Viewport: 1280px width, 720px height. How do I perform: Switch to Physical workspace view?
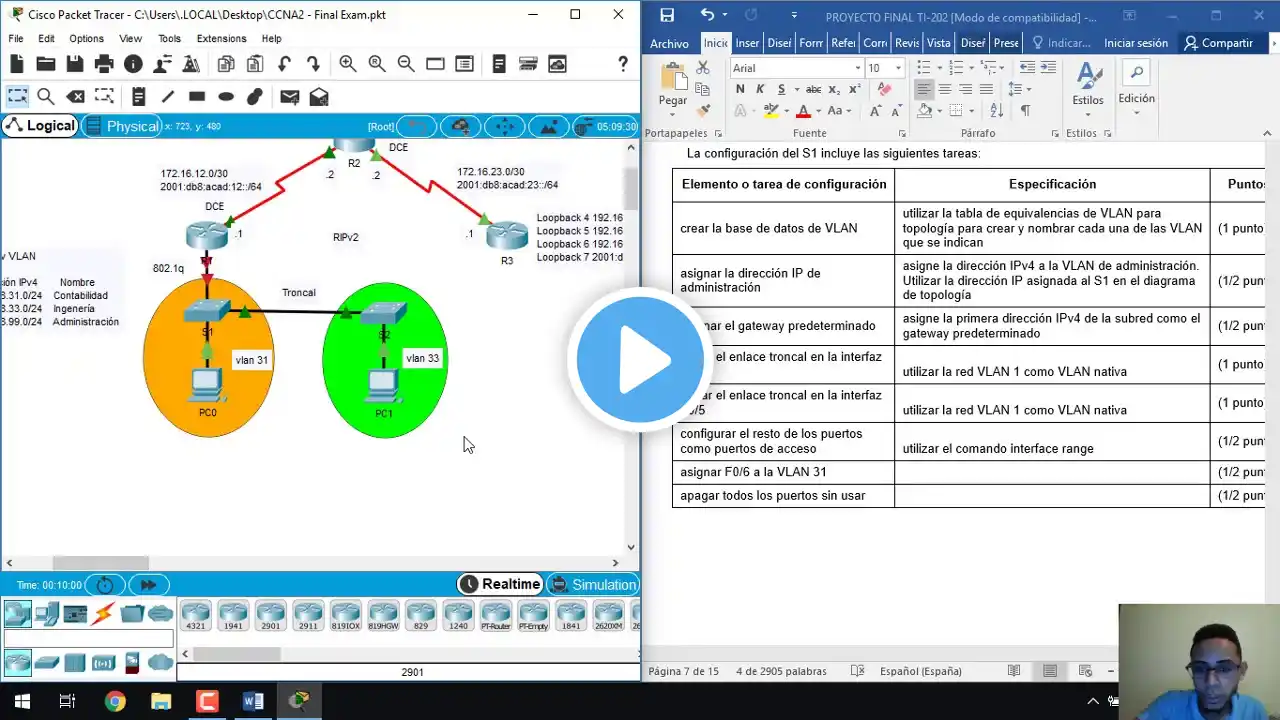(x=121, y=126)
